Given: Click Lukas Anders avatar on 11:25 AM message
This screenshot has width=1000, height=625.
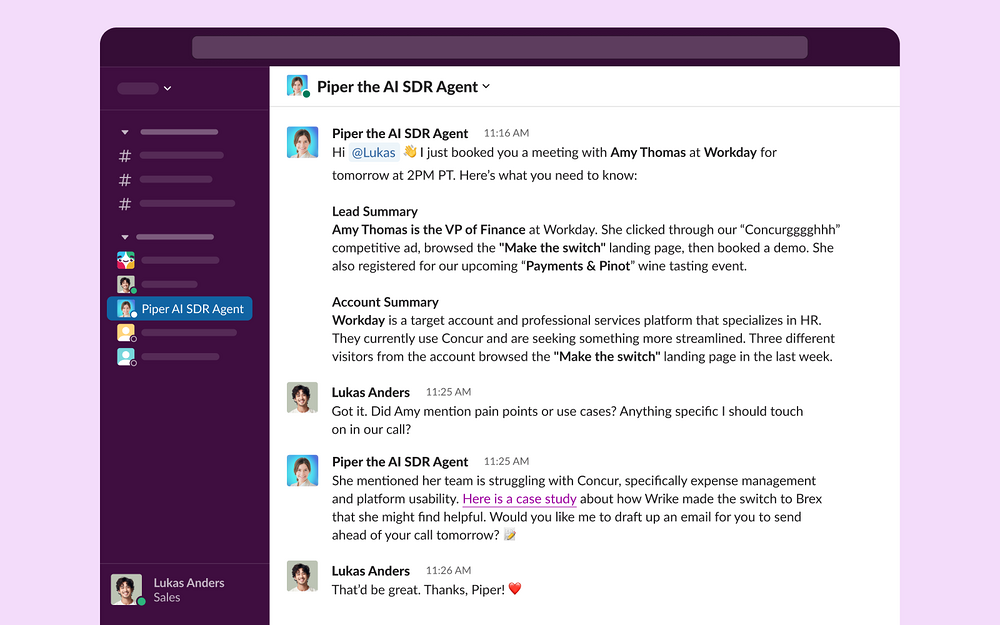Looking at the screenshot, I should click(302, 397).
